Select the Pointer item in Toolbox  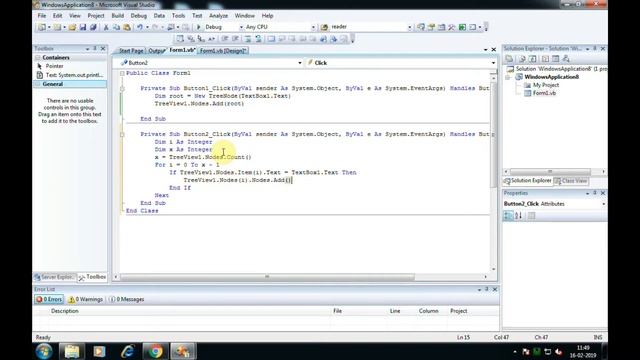click(54, 66)
